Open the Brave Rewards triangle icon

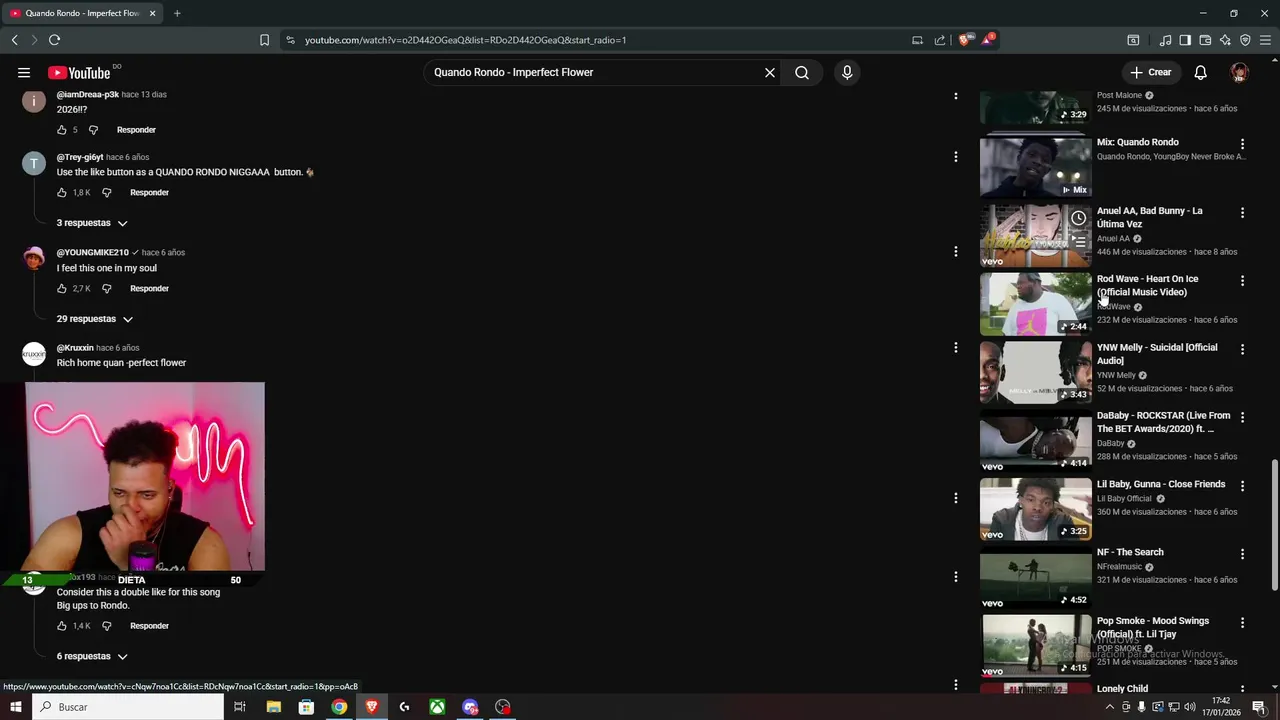[988, 40]
